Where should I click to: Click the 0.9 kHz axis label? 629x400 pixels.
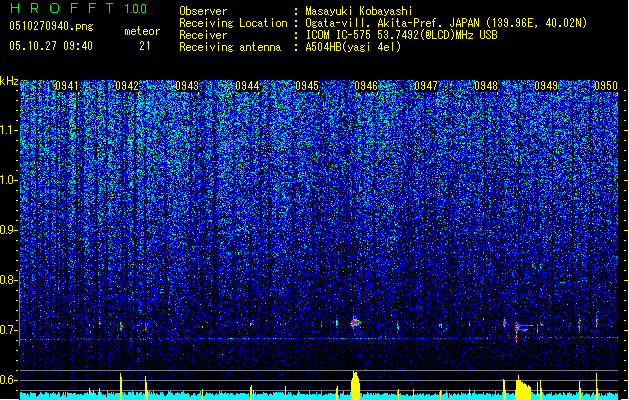[9, 230]
